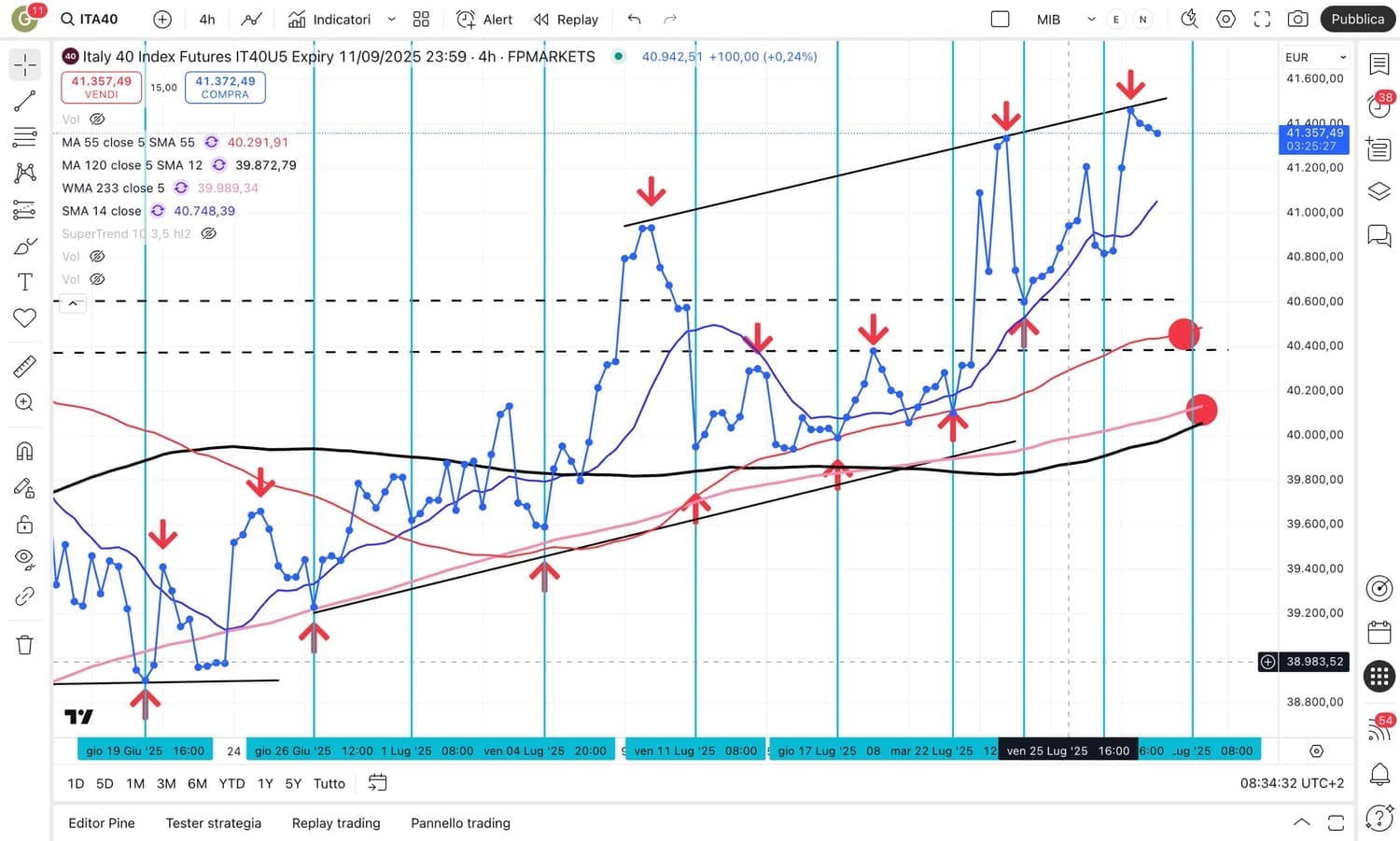Open the forecasting and projection tools

[25, 210]
